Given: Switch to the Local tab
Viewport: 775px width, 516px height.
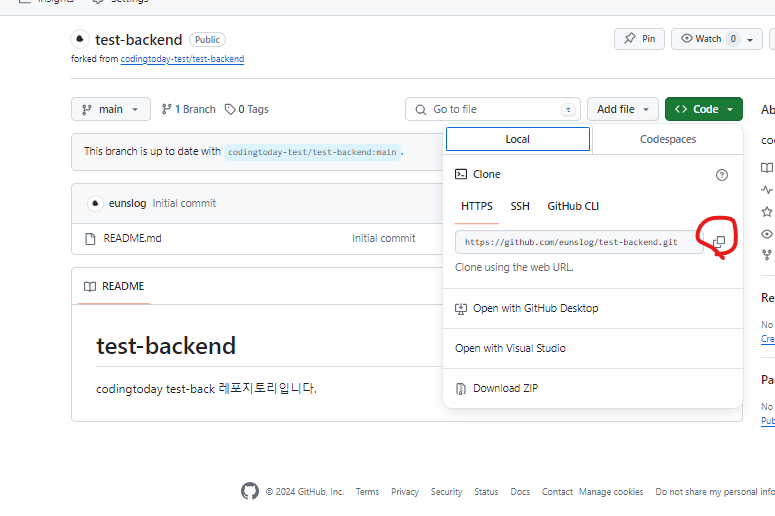Looking at the screenshot, I should pyautogui.click(x=517, y=139).
